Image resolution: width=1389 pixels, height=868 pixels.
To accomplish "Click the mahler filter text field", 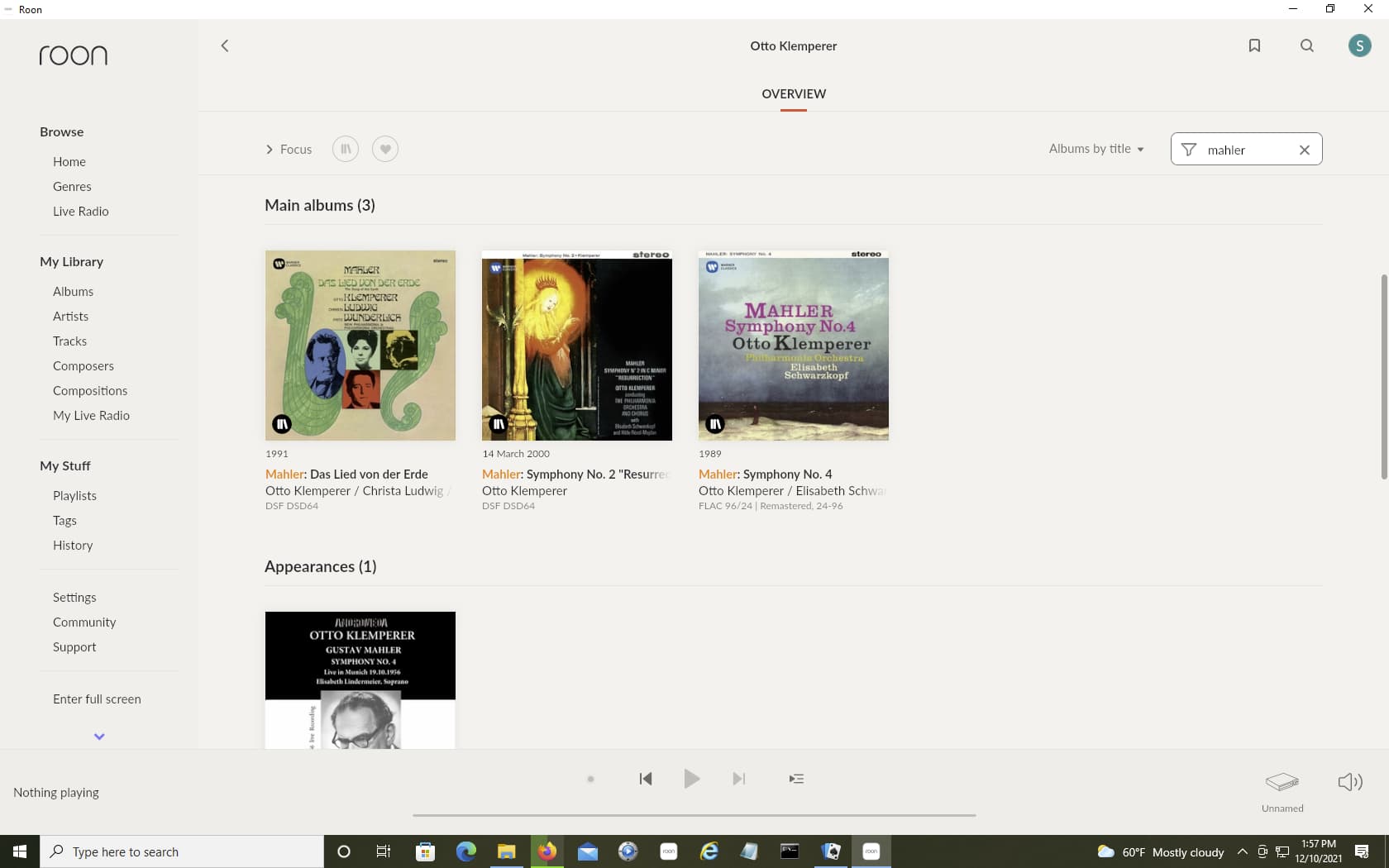I will [1247, 150].
